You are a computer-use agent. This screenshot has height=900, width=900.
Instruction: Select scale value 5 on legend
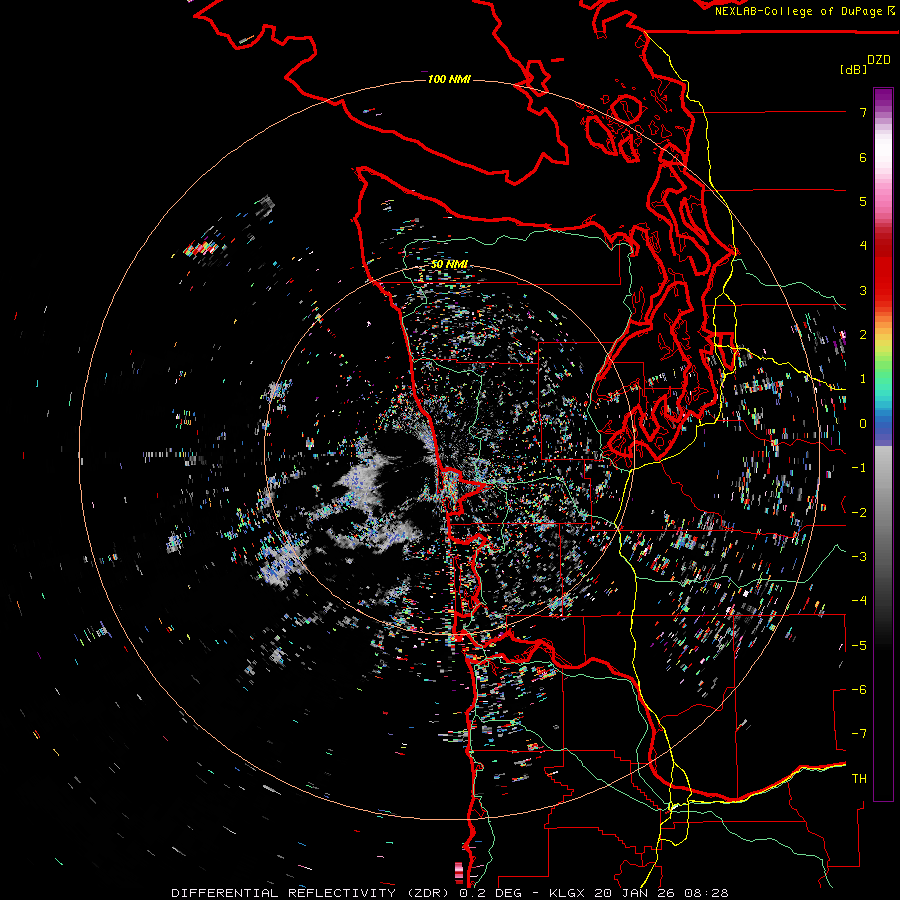863,201
